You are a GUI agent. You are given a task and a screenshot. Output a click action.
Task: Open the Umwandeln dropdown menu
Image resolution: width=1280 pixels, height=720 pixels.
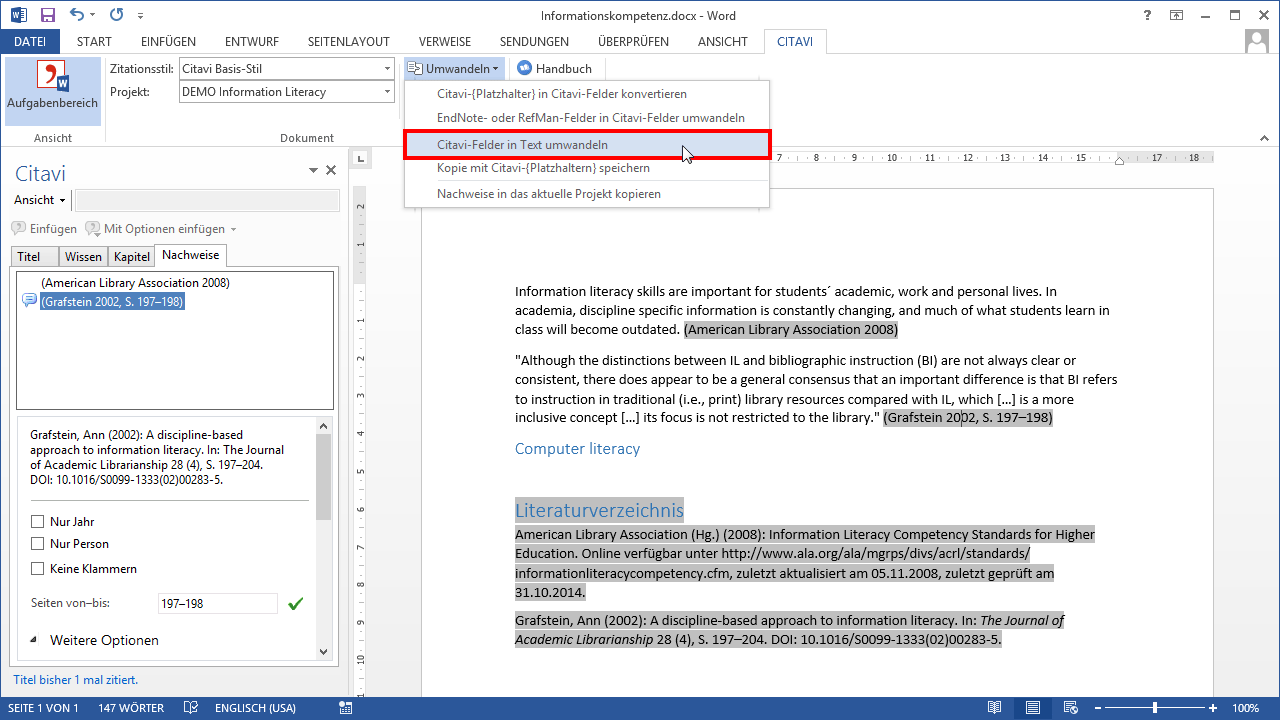coord(453,69)
